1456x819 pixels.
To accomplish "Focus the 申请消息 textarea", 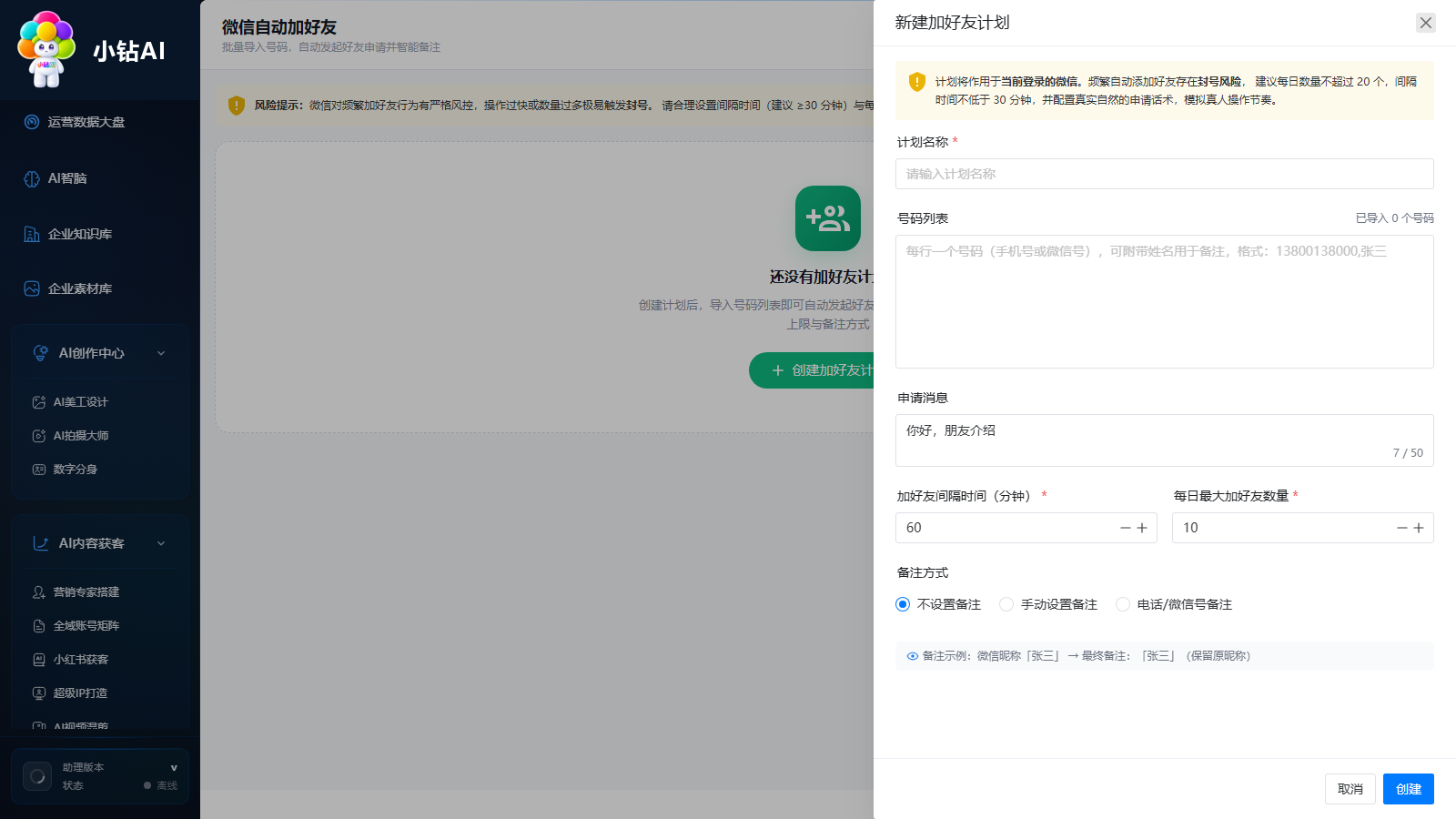I will 1165,440.
